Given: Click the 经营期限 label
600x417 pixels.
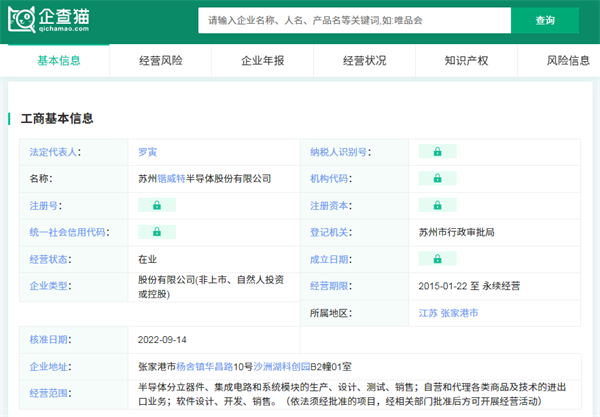Looking at the screenshot, I should [331, 286].
